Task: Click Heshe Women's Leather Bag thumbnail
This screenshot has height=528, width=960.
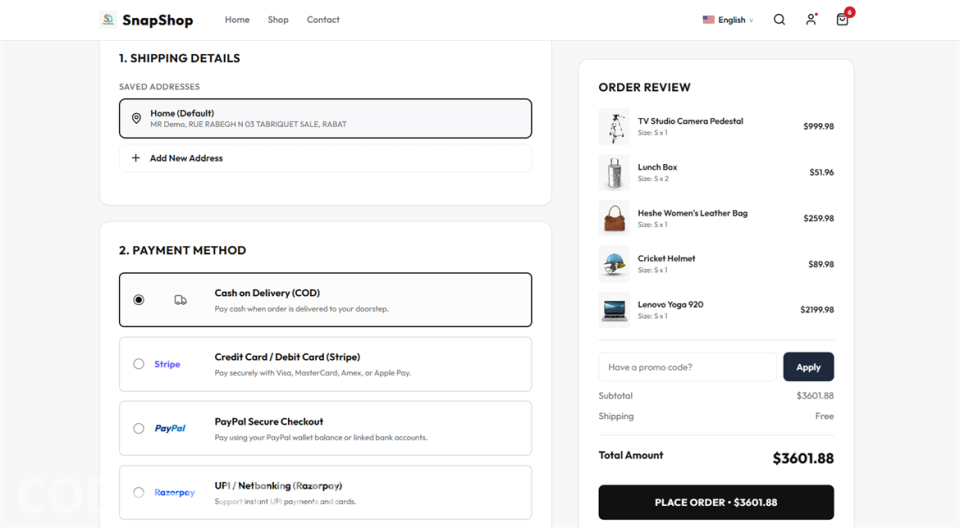Action: 614,218
